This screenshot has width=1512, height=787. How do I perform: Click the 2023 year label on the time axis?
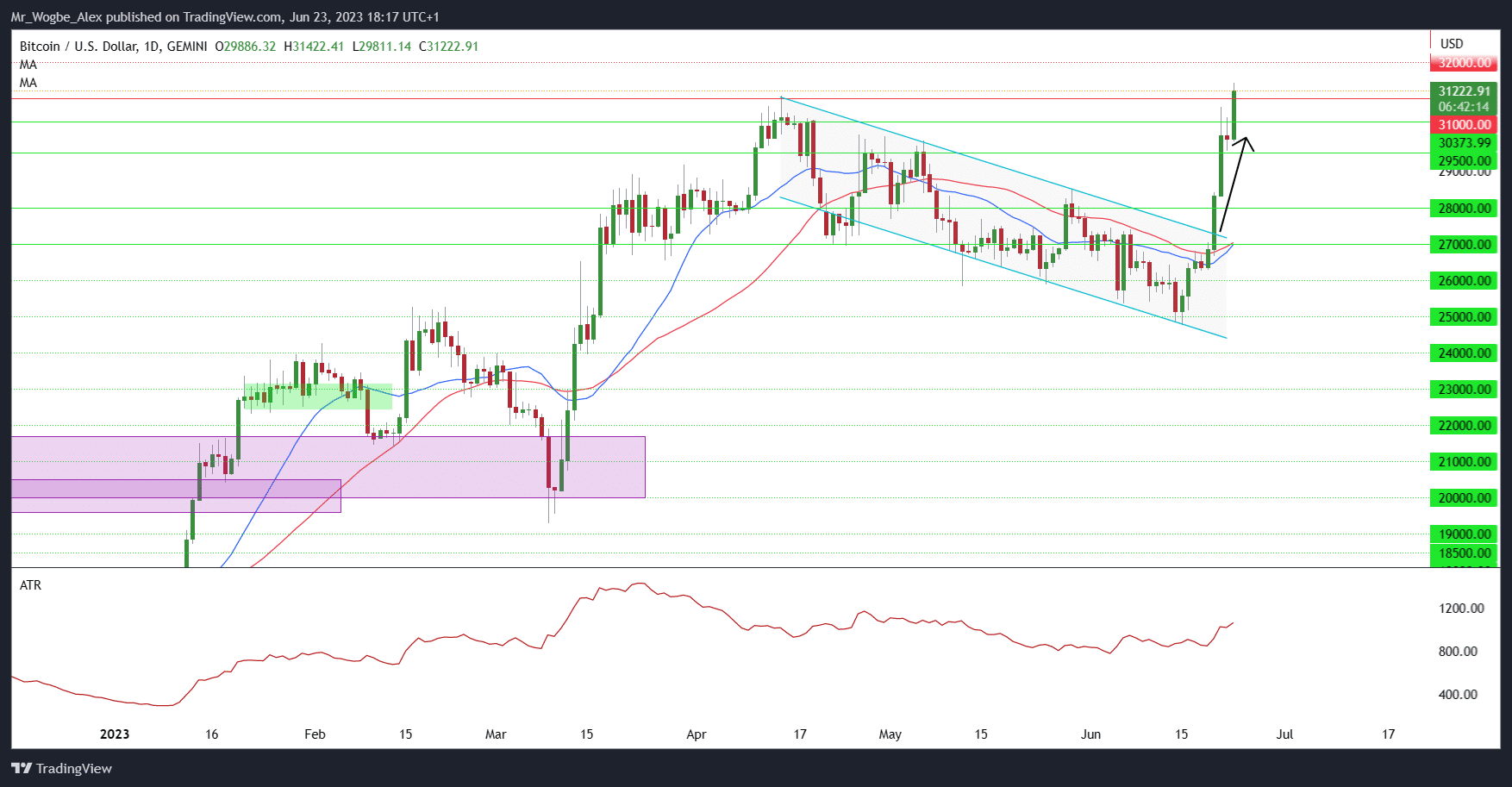point(115,734)
